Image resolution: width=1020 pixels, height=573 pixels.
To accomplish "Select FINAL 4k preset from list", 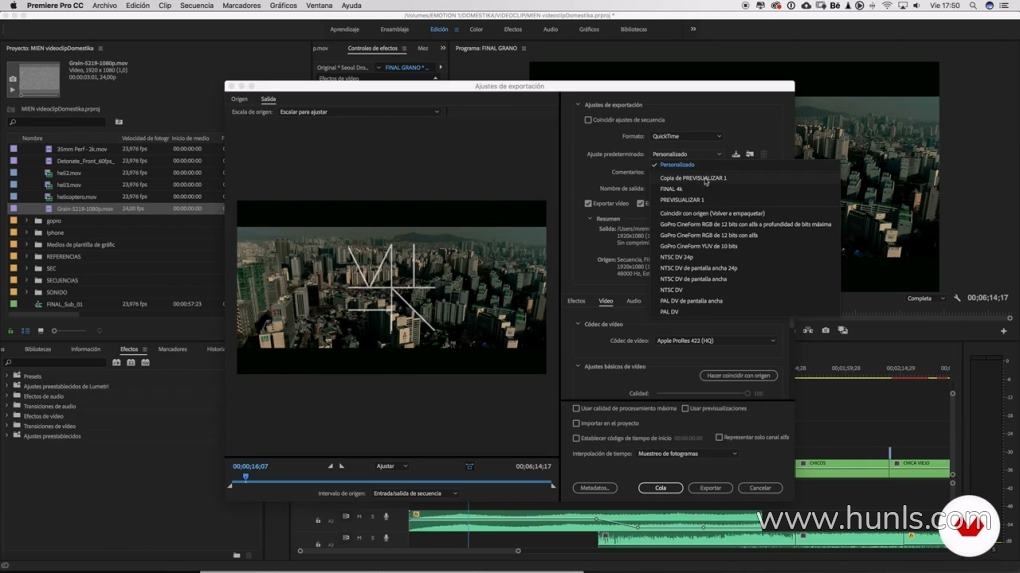I will point(671,189).
